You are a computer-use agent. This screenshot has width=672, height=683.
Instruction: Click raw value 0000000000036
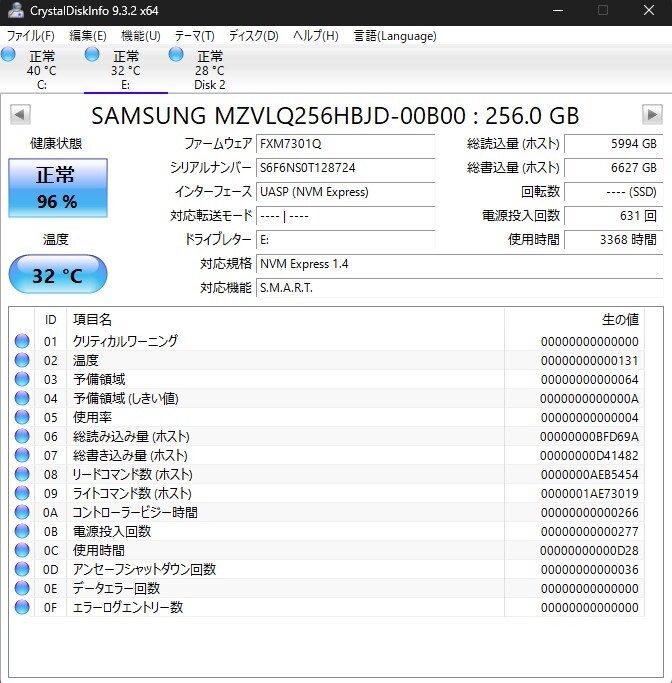coord(589,570)
